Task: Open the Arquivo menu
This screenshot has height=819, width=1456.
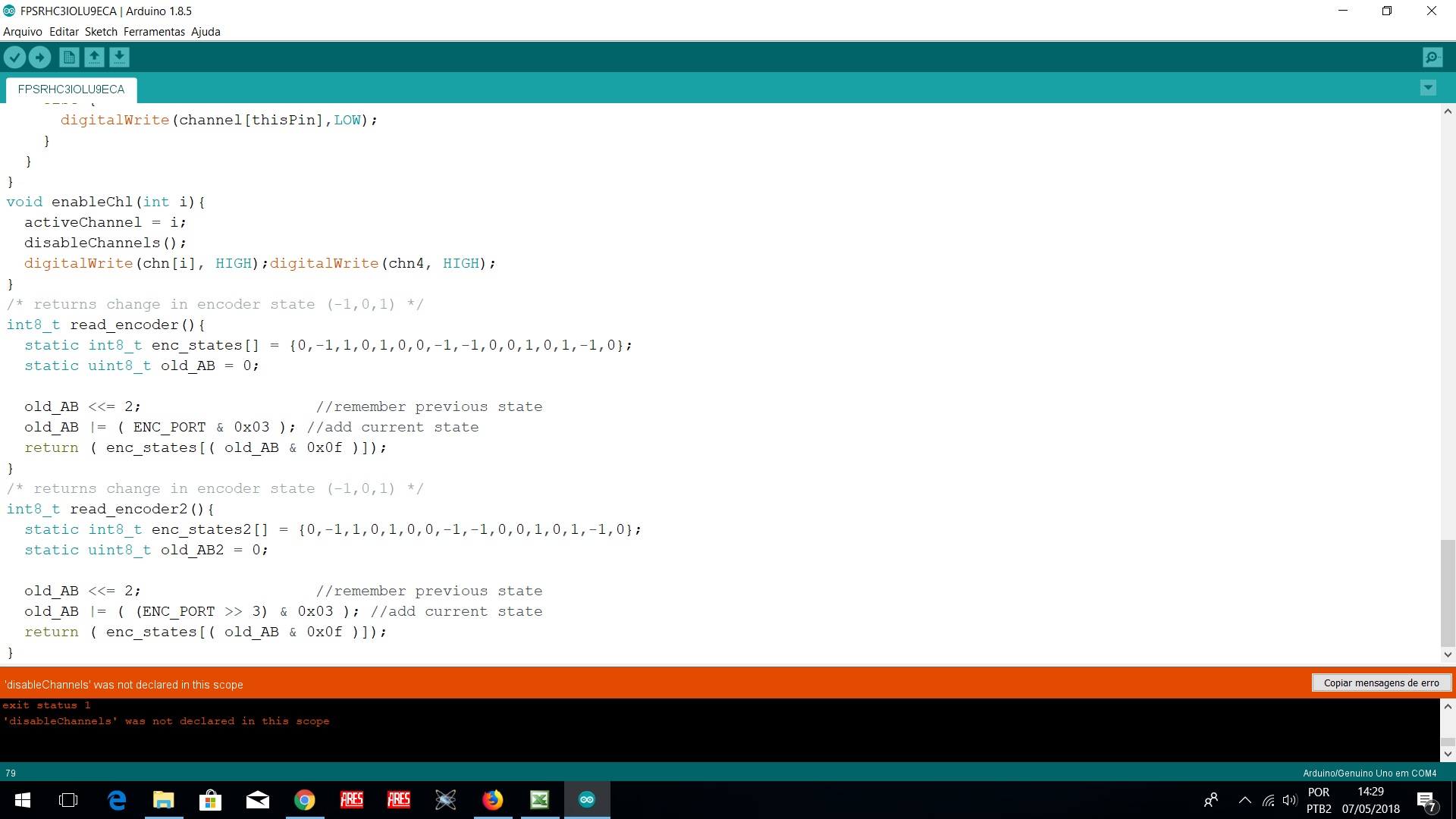Action: point(23,32)
